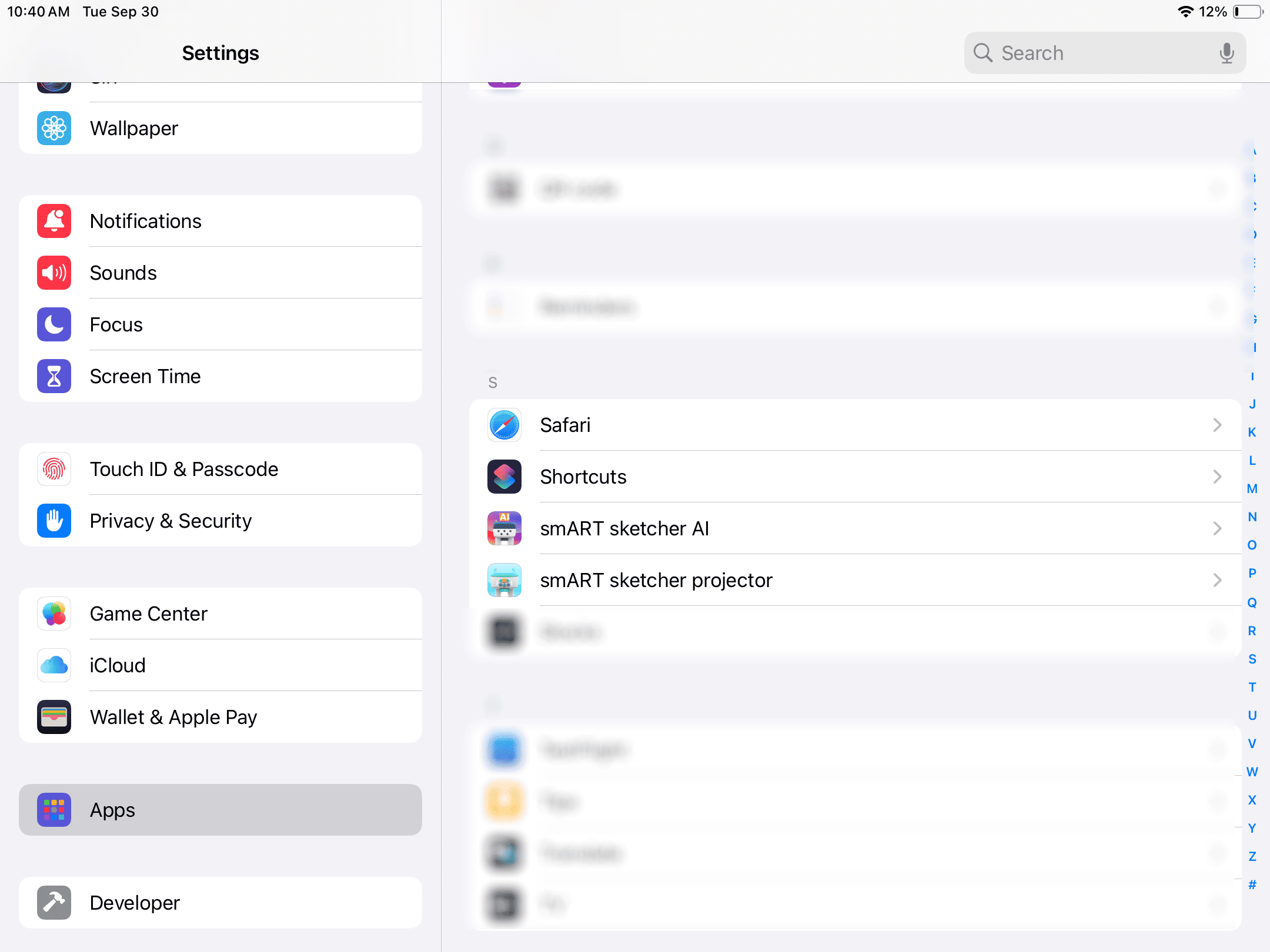Image resolution: width=1270 pixels, height=952 pixels.
Task: Expand Safari settings with its chevron
Action: click(1217, 425)
